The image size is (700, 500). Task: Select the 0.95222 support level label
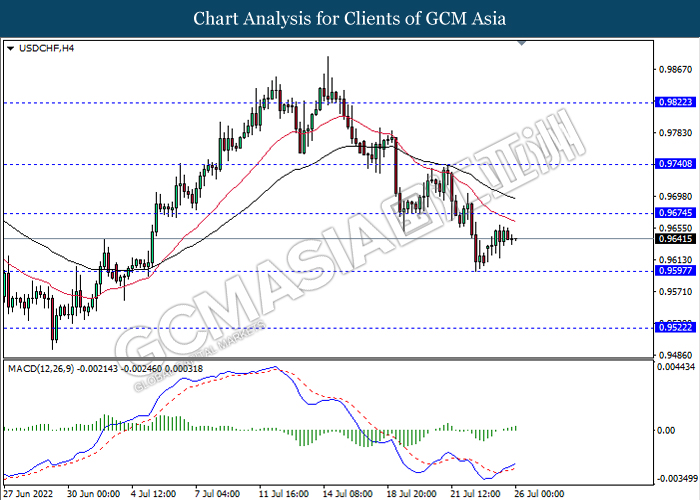pyautogui.click(x=675, y=328)
